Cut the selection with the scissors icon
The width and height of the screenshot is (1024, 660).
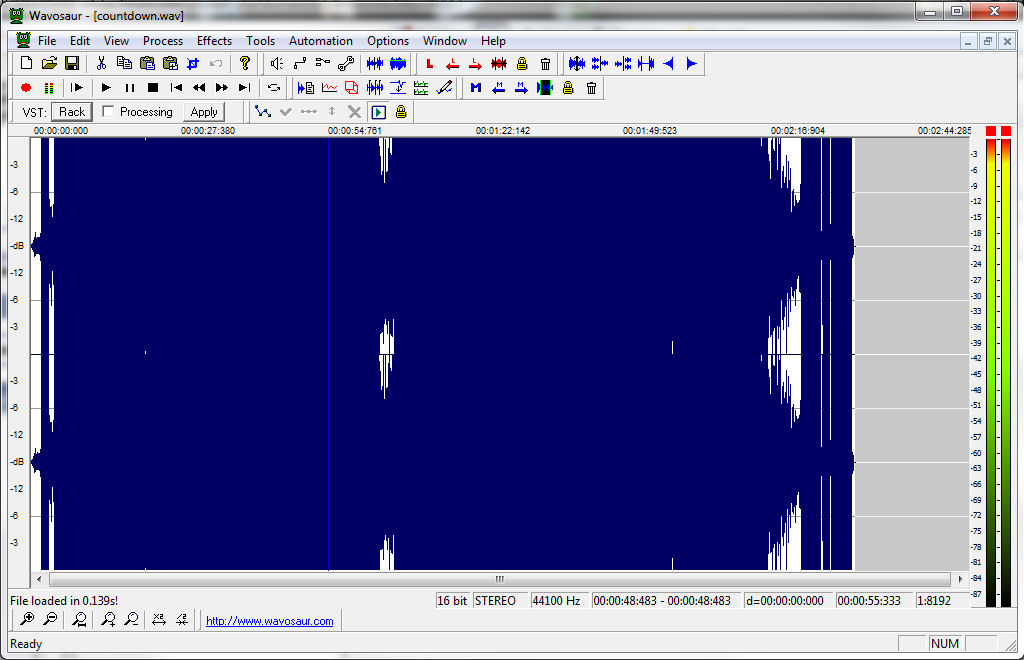pyautogui.click(x=101, y=63)
